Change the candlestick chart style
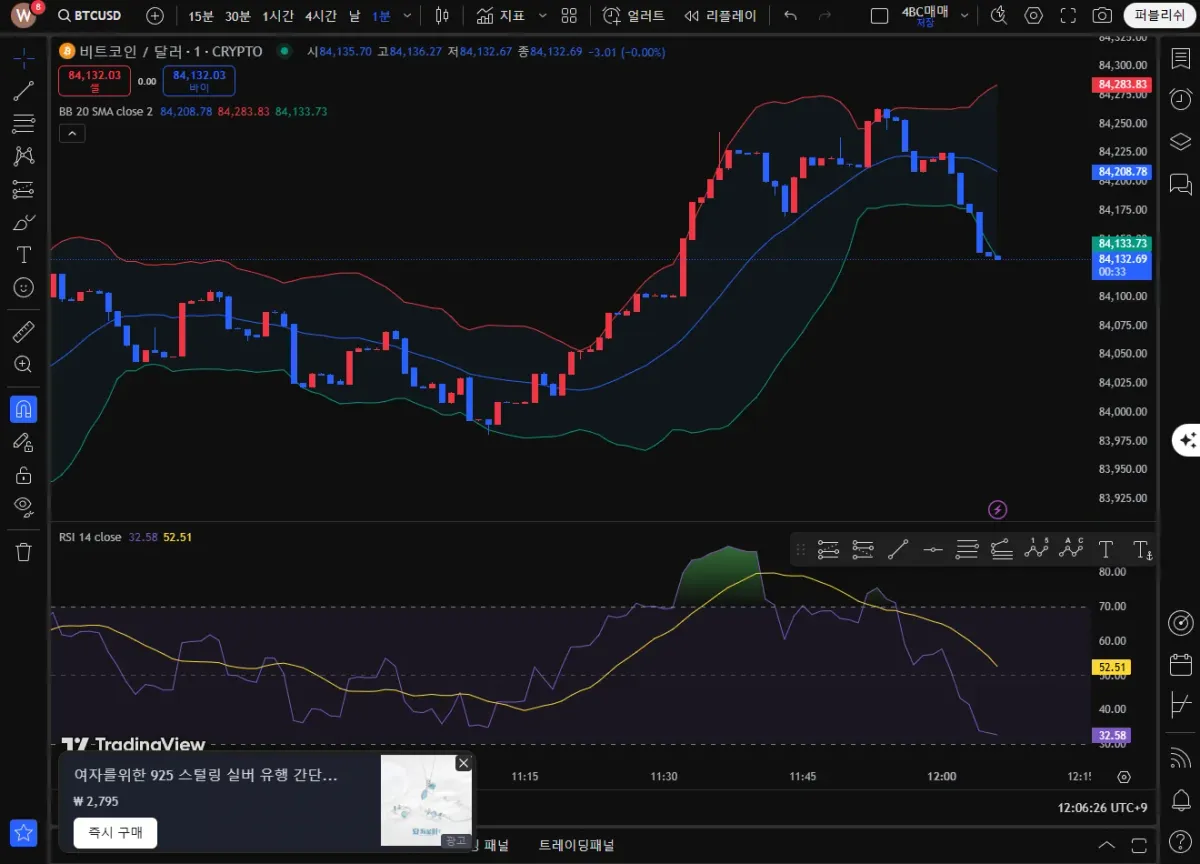The height and width of the screenshot is (864, 1200). [x=442, y=16]
